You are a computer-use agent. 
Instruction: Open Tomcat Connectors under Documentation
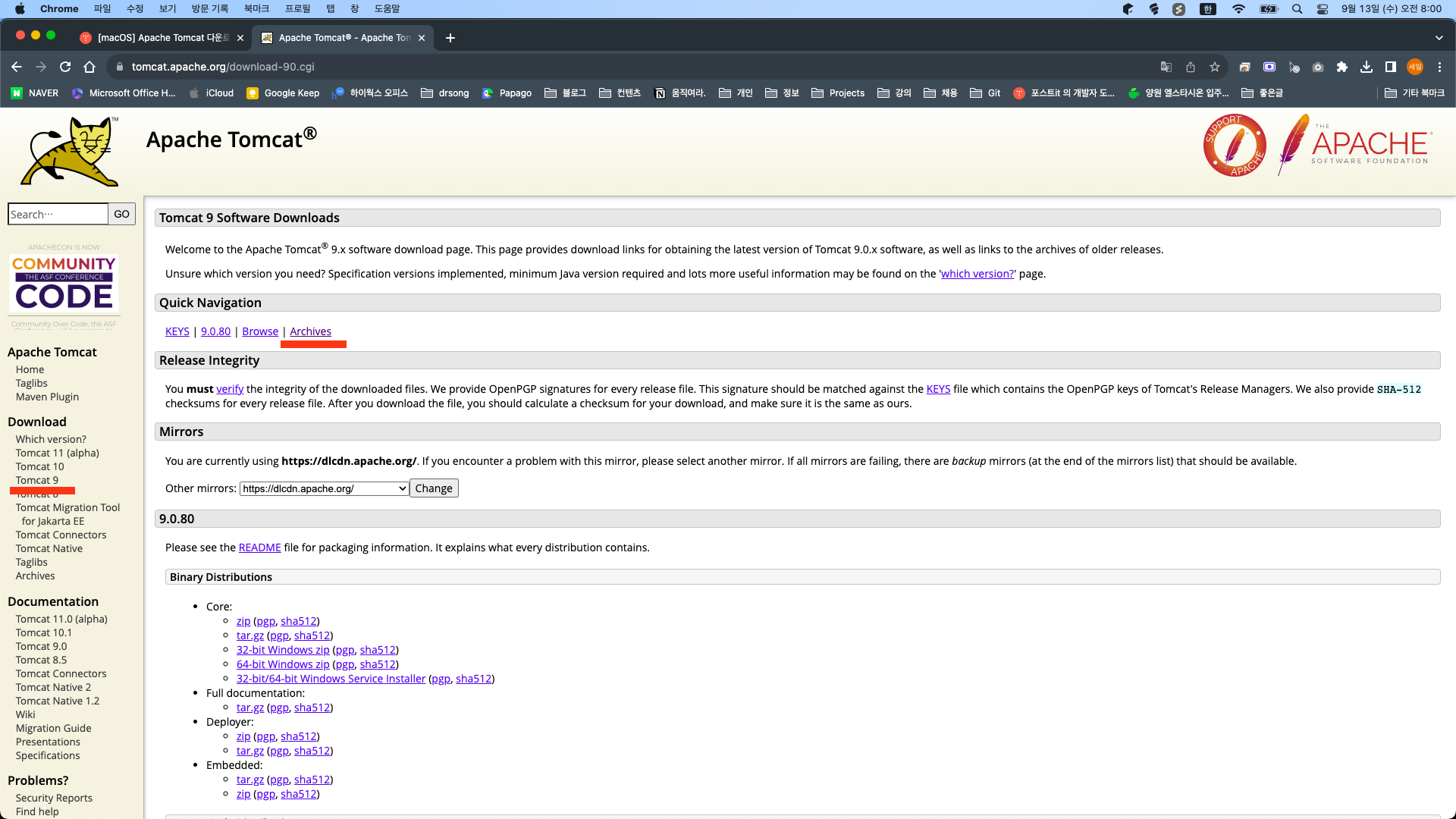click(x=61, y=673)
